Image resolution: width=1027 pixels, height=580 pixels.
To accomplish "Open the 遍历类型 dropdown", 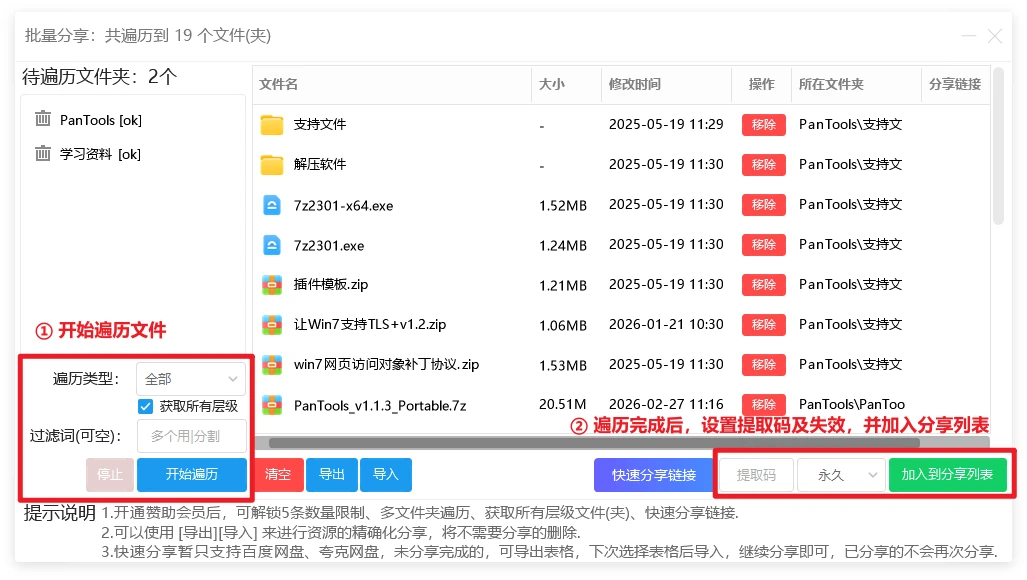I will click(191, 379).
